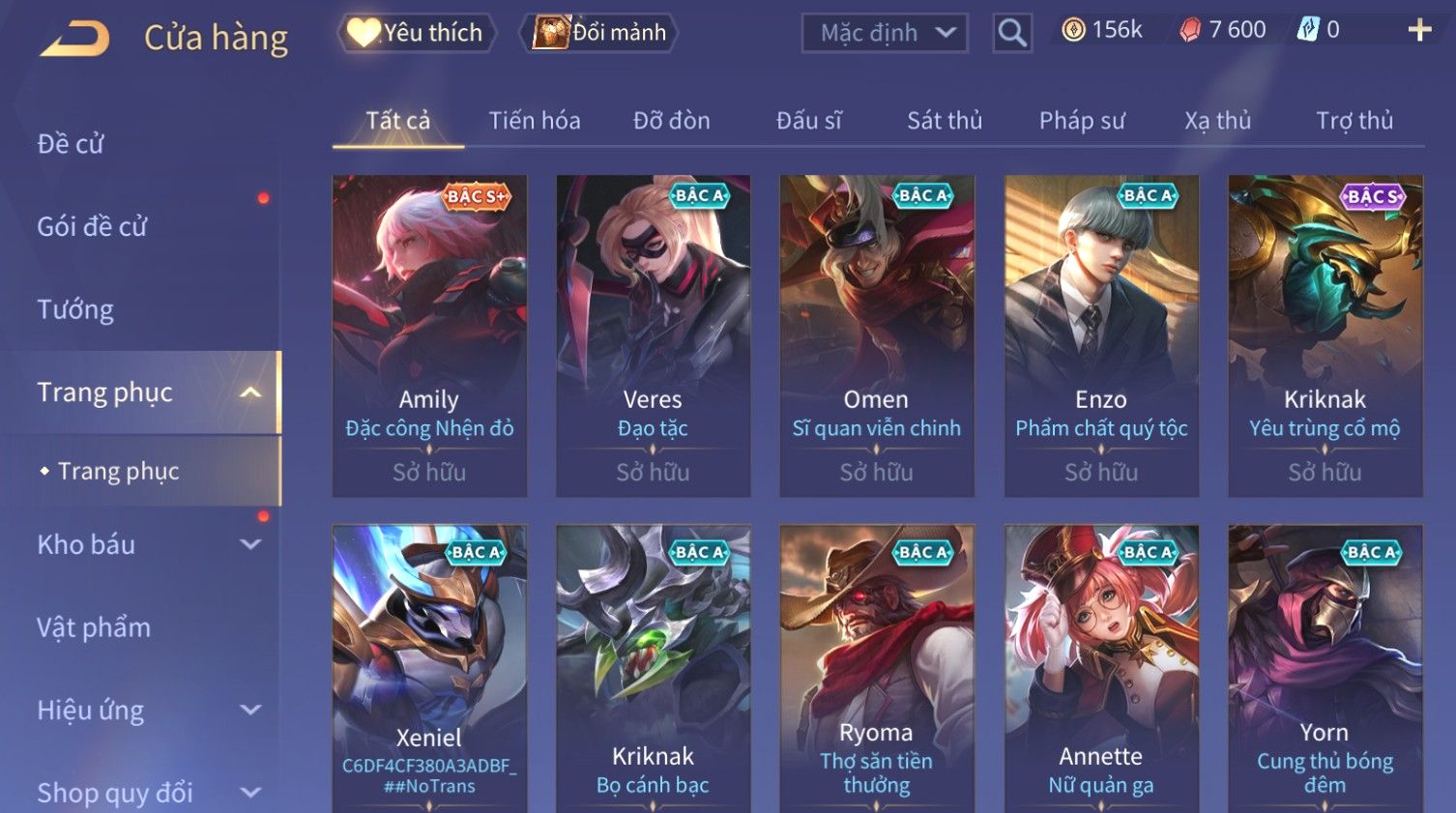Viewport: 1456px width, 813px height.
Task: Click the blue ticket currency icon
Action: click(1307, 29)
